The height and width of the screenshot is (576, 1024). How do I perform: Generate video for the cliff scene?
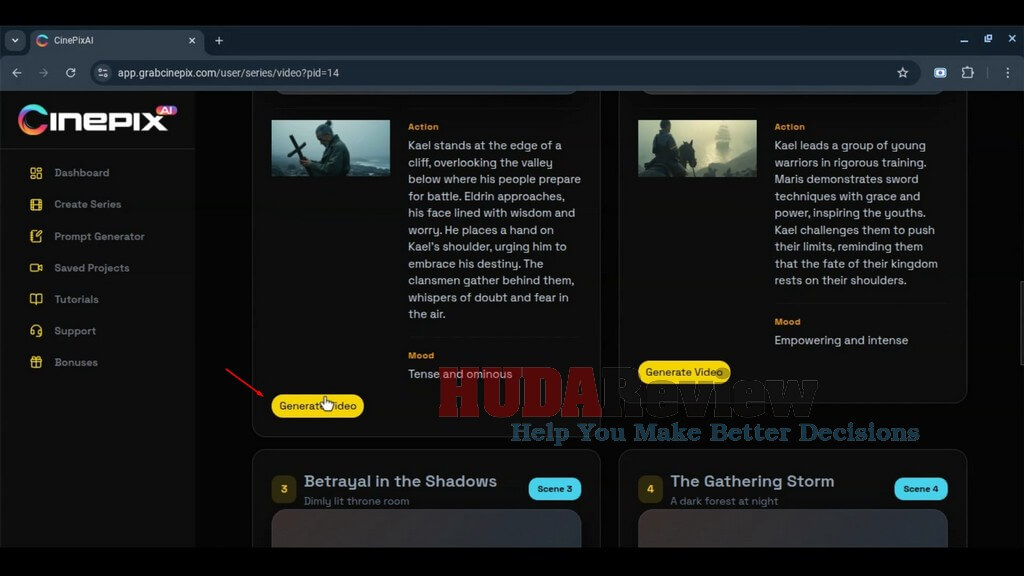coord(317,406)
